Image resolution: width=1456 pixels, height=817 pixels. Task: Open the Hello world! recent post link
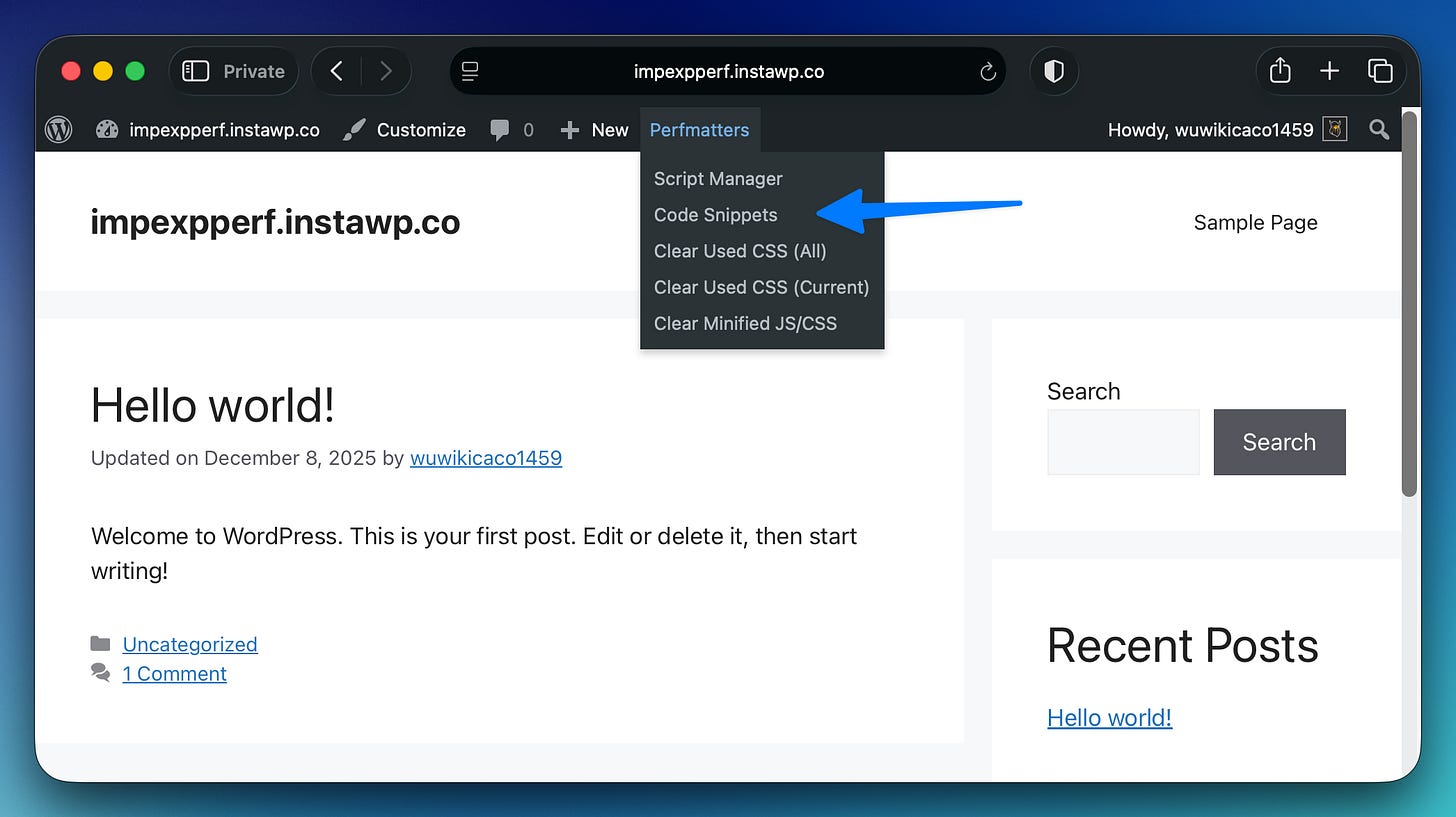1109,717
